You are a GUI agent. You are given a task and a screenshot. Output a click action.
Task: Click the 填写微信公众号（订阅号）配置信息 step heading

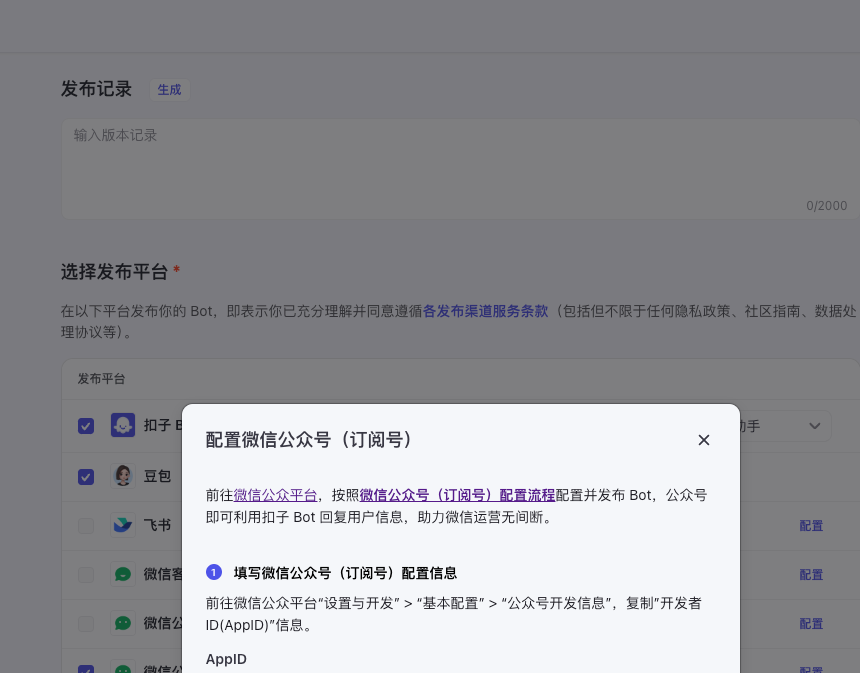[x=345, y=573]
